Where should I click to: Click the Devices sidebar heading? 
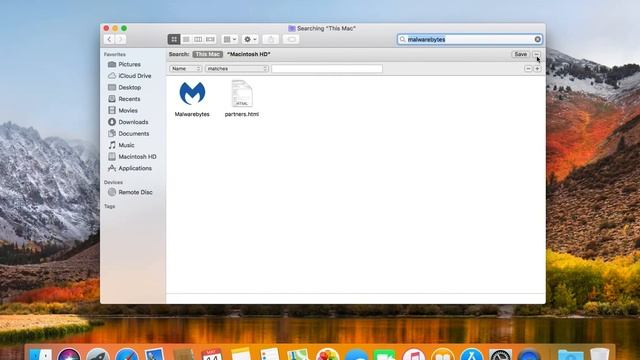click(113, 182)
